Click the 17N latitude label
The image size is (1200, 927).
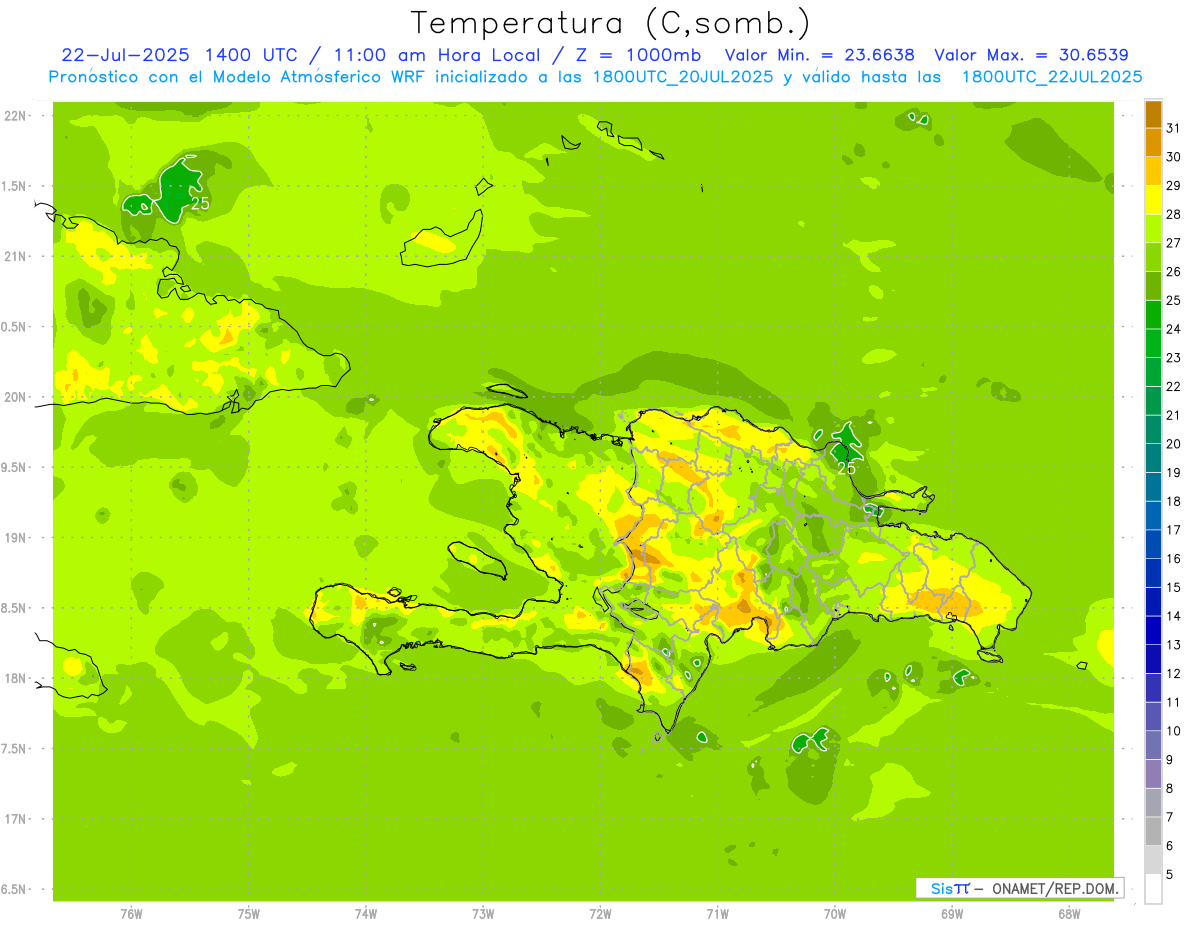(x=15, y=819)
